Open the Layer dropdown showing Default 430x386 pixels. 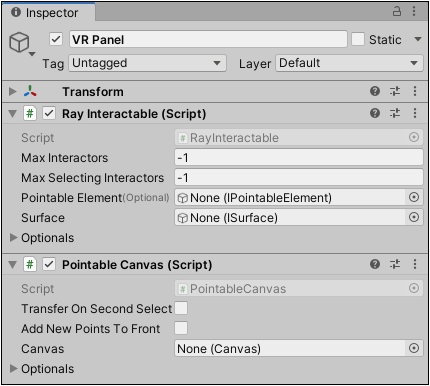(x=349, y=63)
